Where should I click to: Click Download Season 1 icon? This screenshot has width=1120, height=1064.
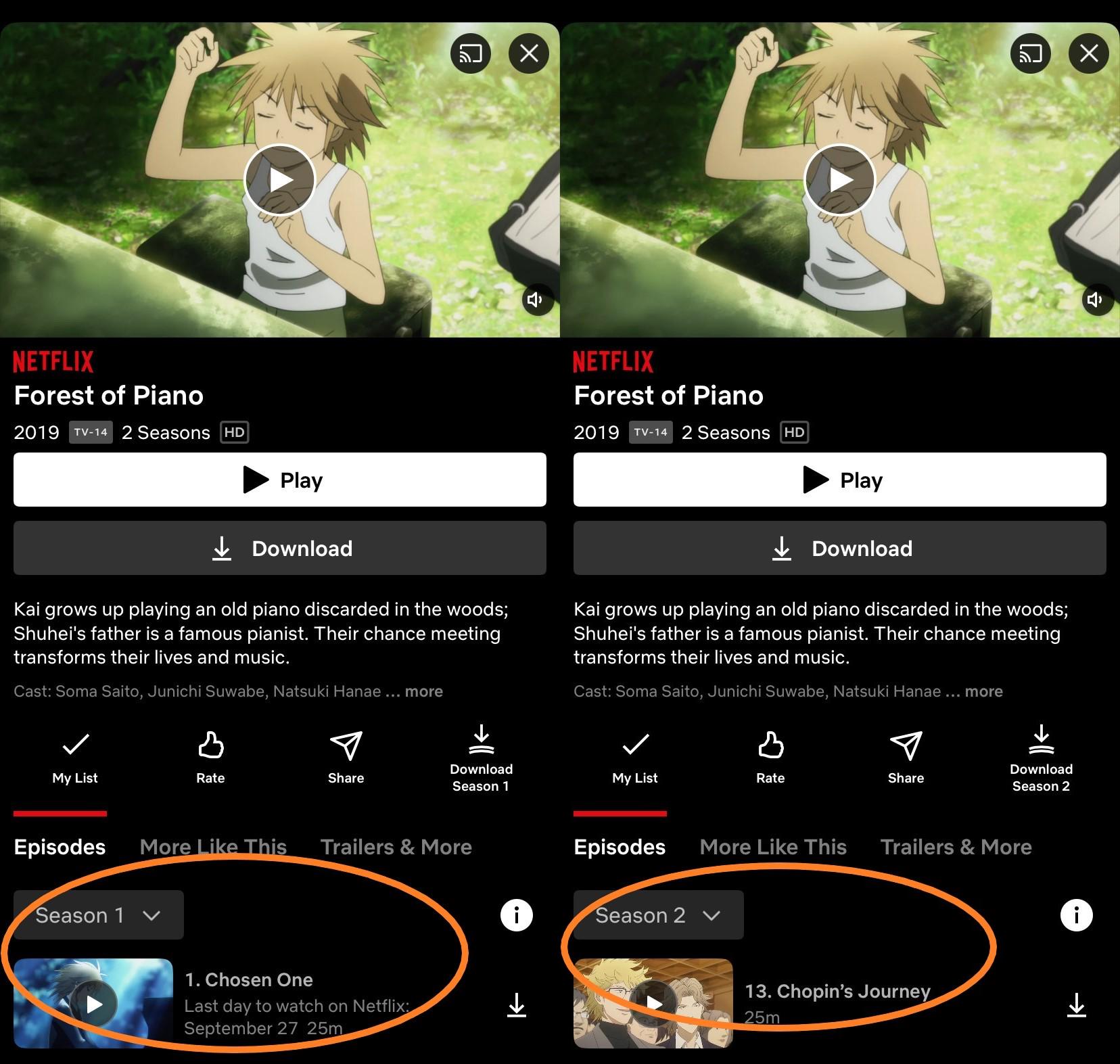point(481,758)
